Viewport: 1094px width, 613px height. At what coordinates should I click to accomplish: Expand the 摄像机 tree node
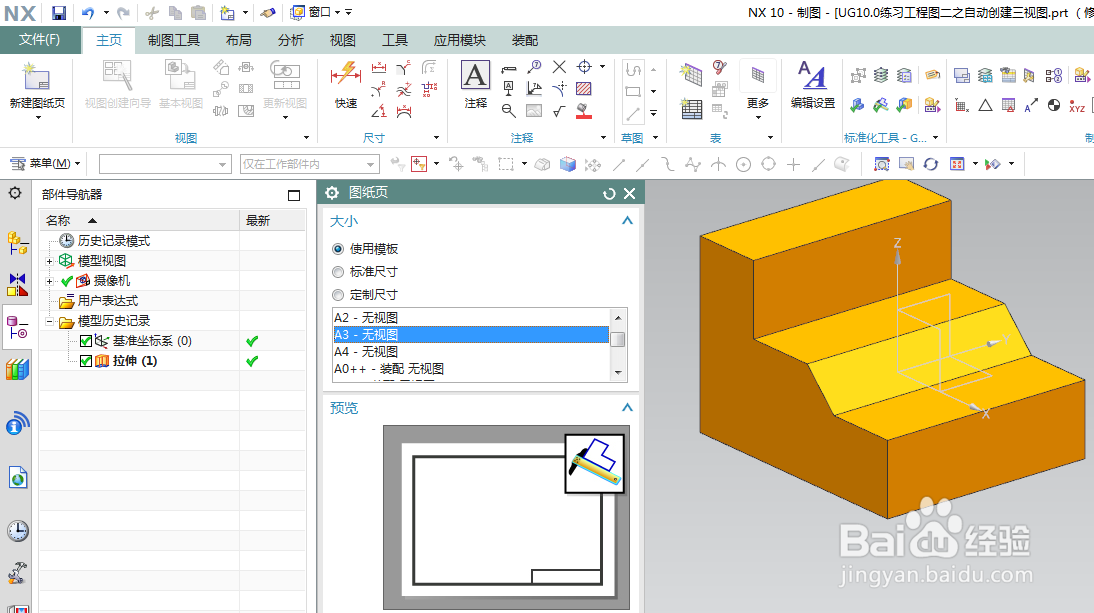(50, 282)
